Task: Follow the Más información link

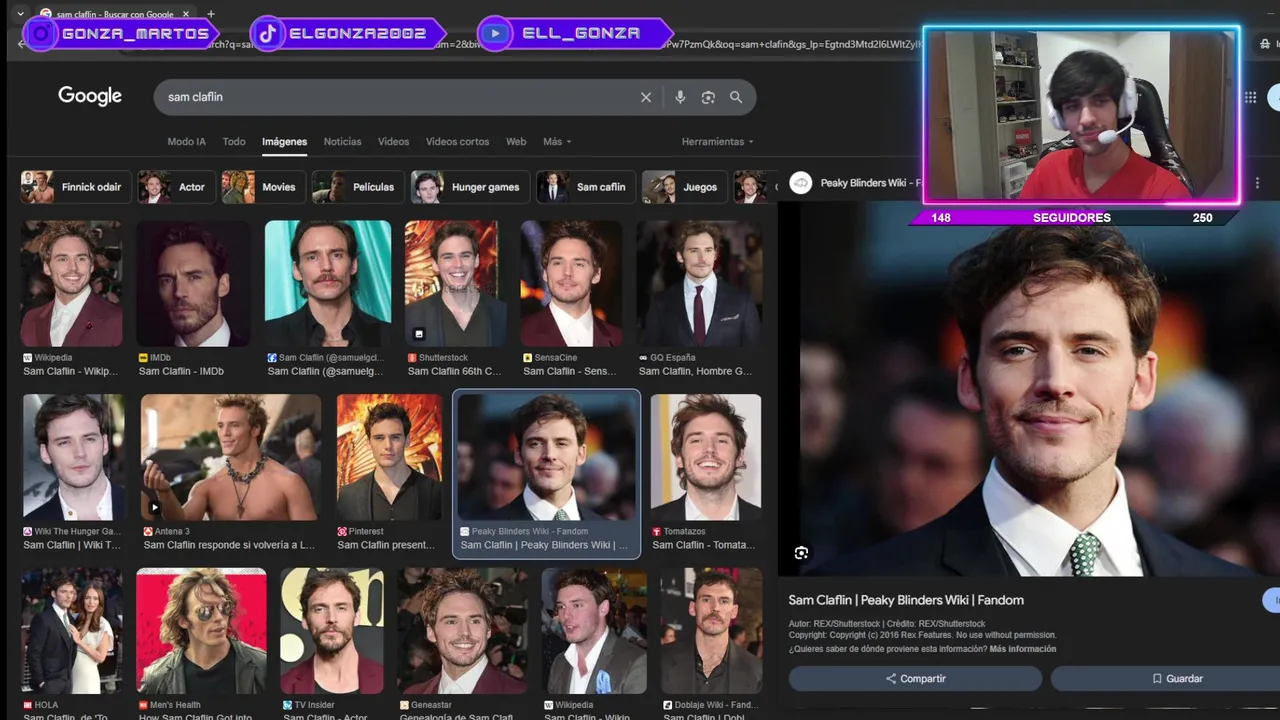Action: [x=1022, y=649]
